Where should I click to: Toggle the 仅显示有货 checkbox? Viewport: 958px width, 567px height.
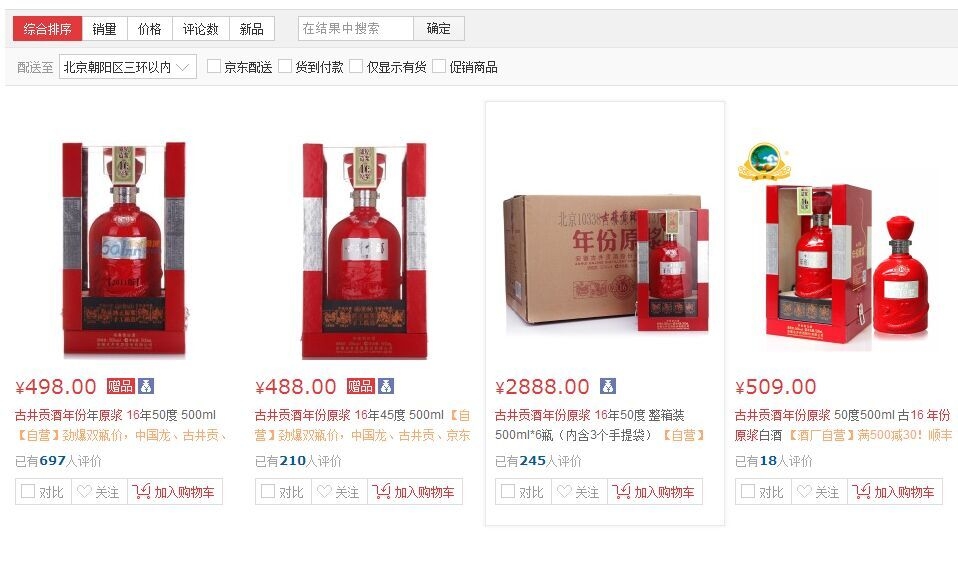point(356,66)
